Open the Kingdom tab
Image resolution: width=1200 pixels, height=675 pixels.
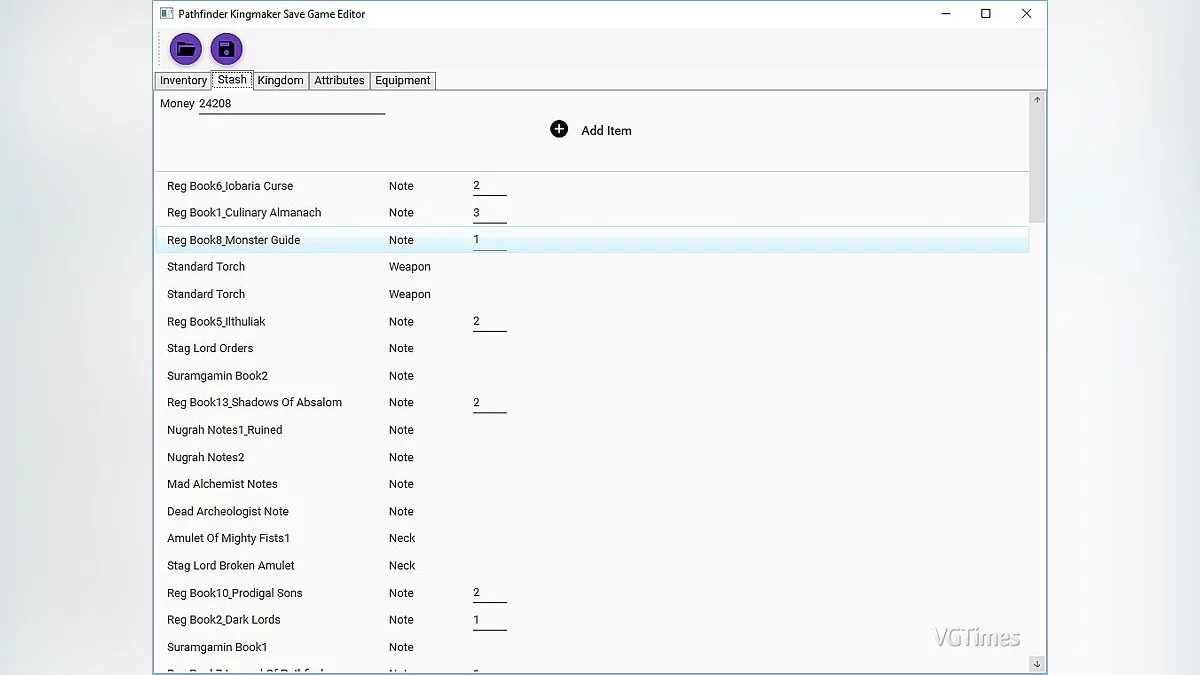click(x=280, y=81)
